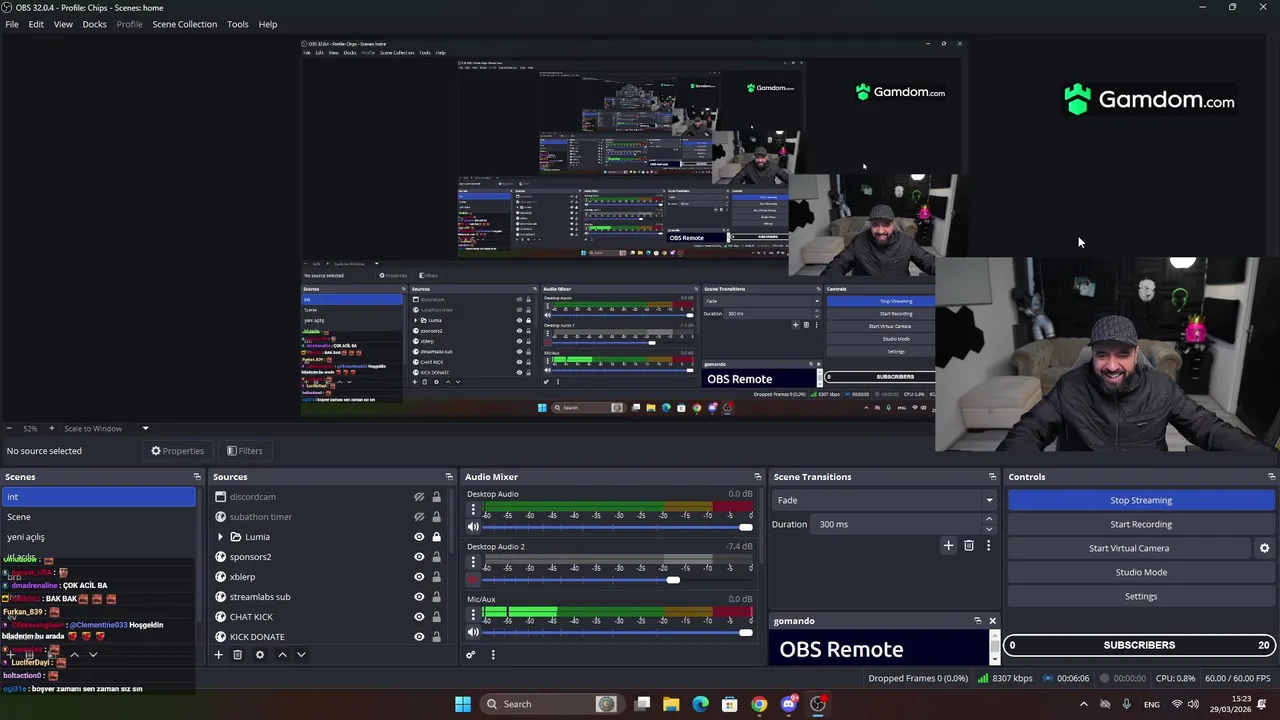Screen dimensions: 1280x720
Task: Decrease transition duration stepper
Action: coord(989,529)
